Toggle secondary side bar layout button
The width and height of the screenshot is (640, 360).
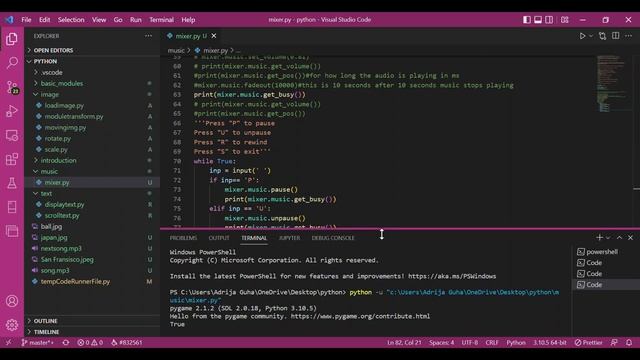tap(549, 20)
